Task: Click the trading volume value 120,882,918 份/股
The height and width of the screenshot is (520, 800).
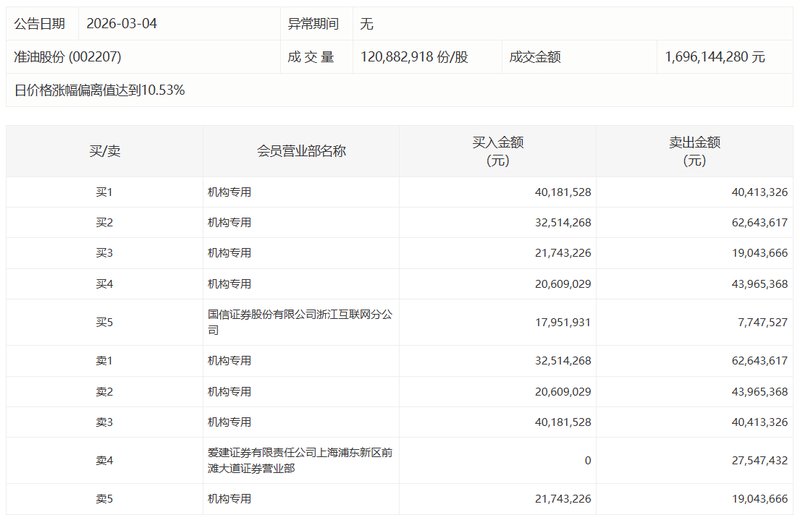Action: [x=414, y=57]
